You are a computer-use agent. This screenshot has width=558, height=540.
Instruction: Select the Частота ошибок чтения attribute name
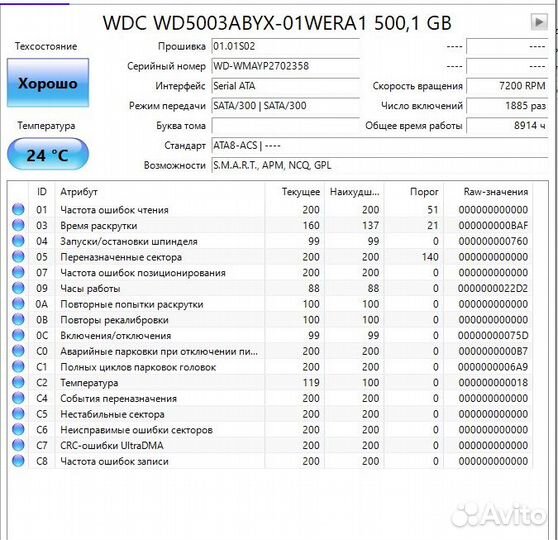pos(114,210)
